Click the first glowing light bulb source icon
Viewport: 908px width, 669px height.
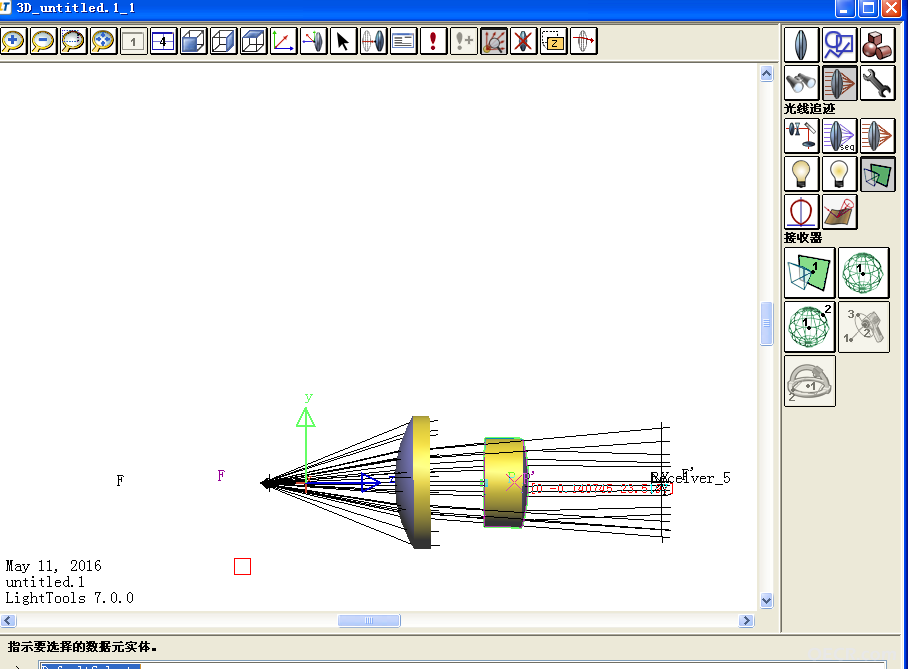[801, 174]
